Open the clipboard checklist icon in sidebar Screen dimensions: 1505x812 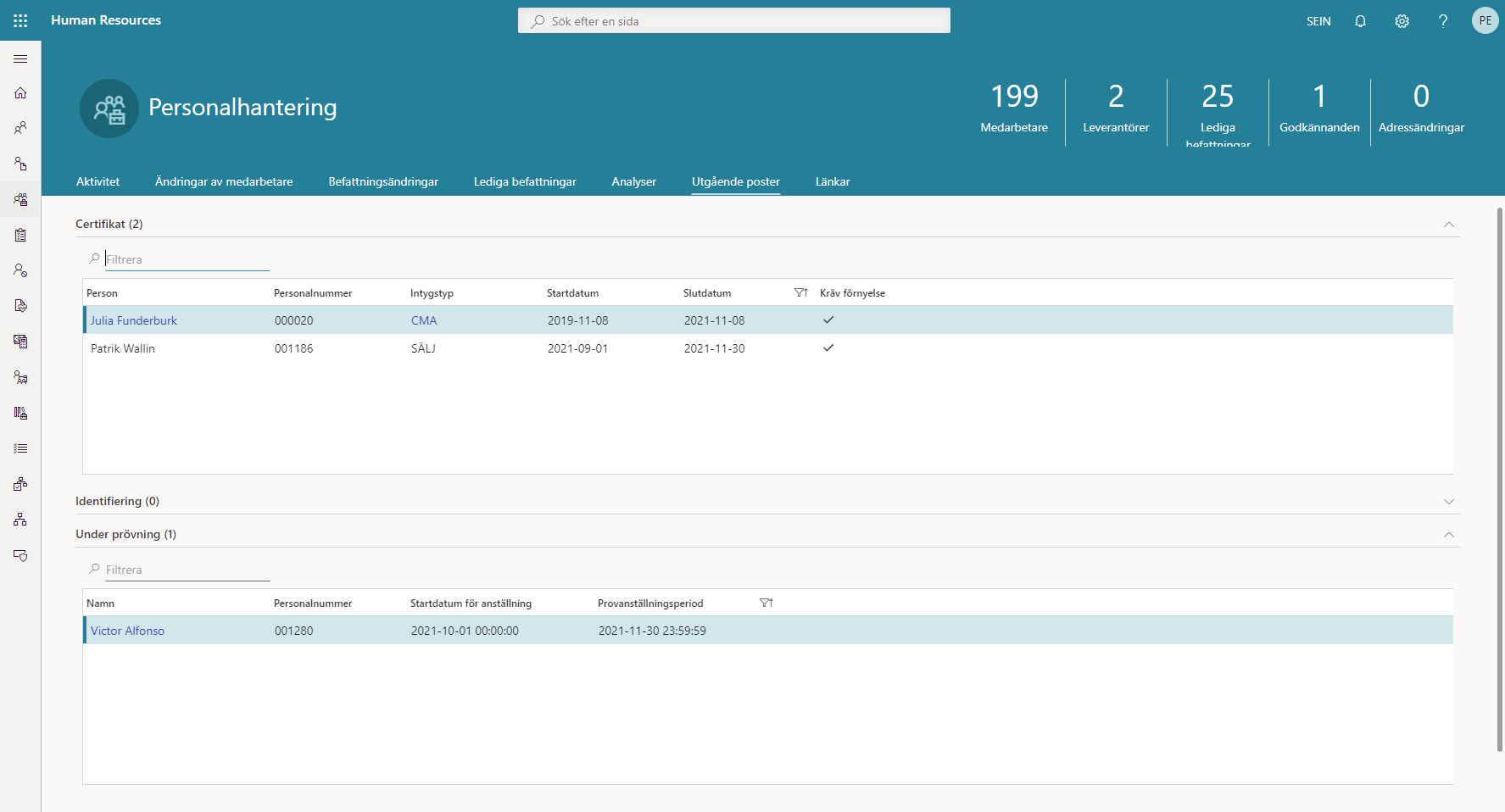20,235
